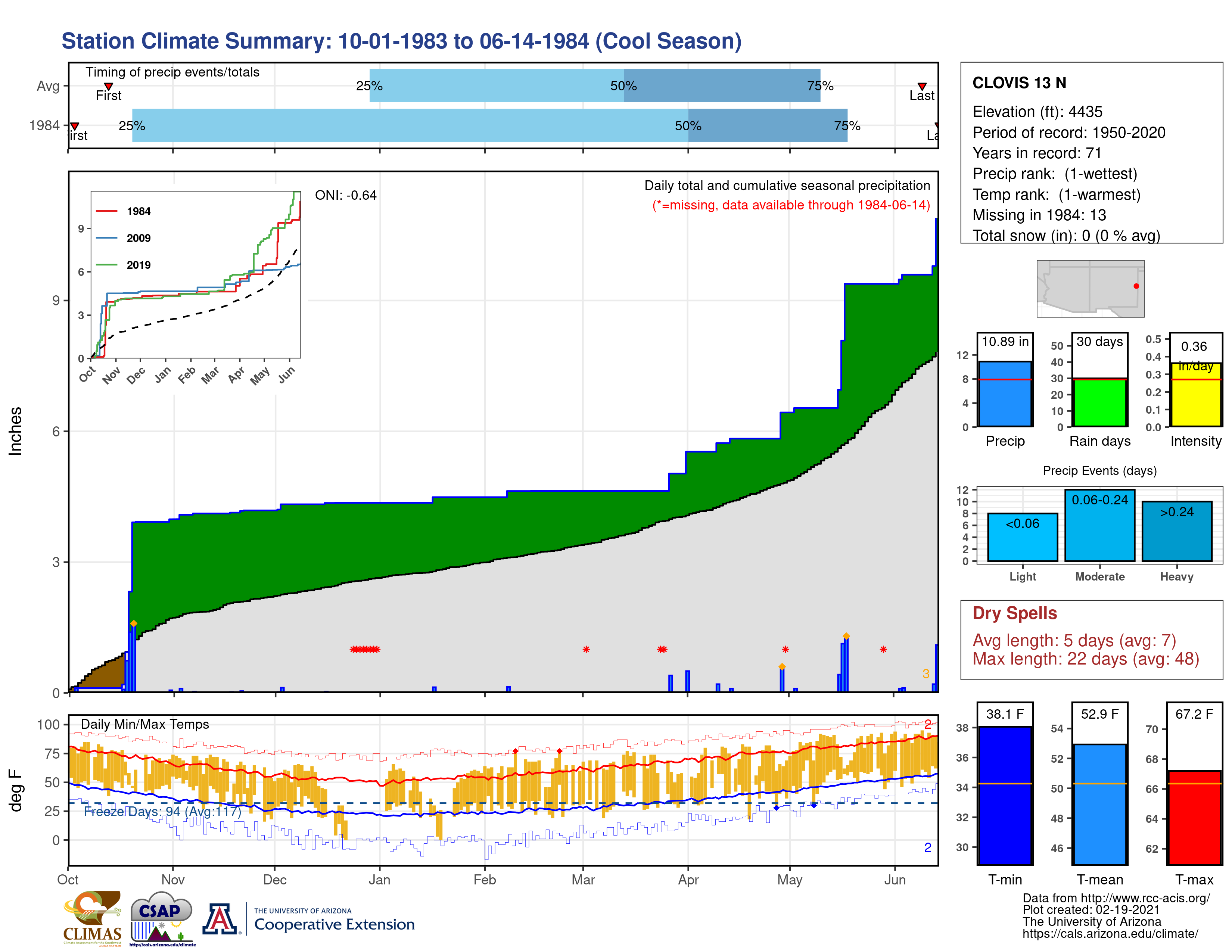This screenshot has width=1232, height=952.
Task: Click the Heavy >0.24 events bar
Action: click(x=1177, y=531)
